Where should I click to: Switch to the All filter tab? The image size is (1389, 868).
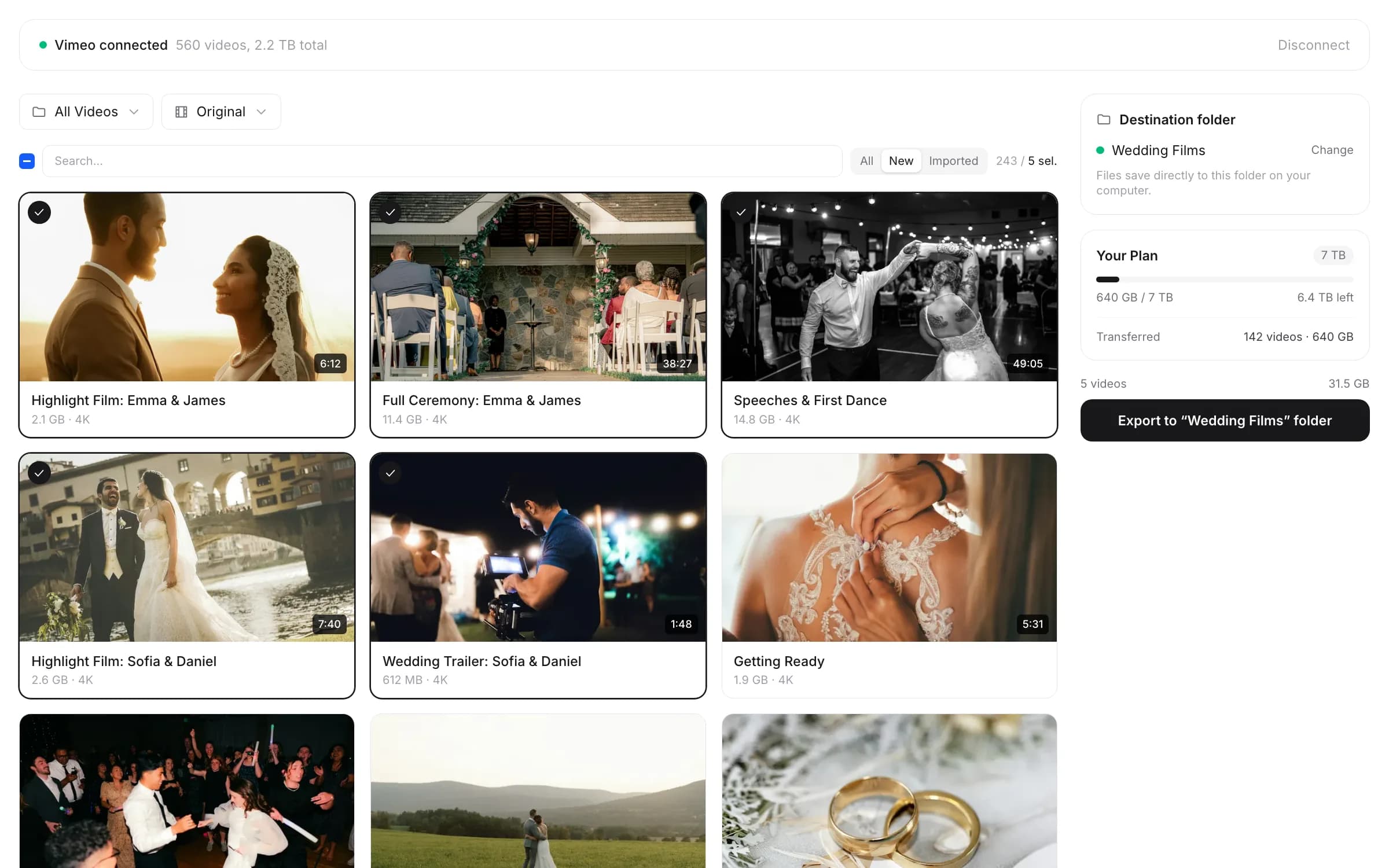click(x=866, y=161)
